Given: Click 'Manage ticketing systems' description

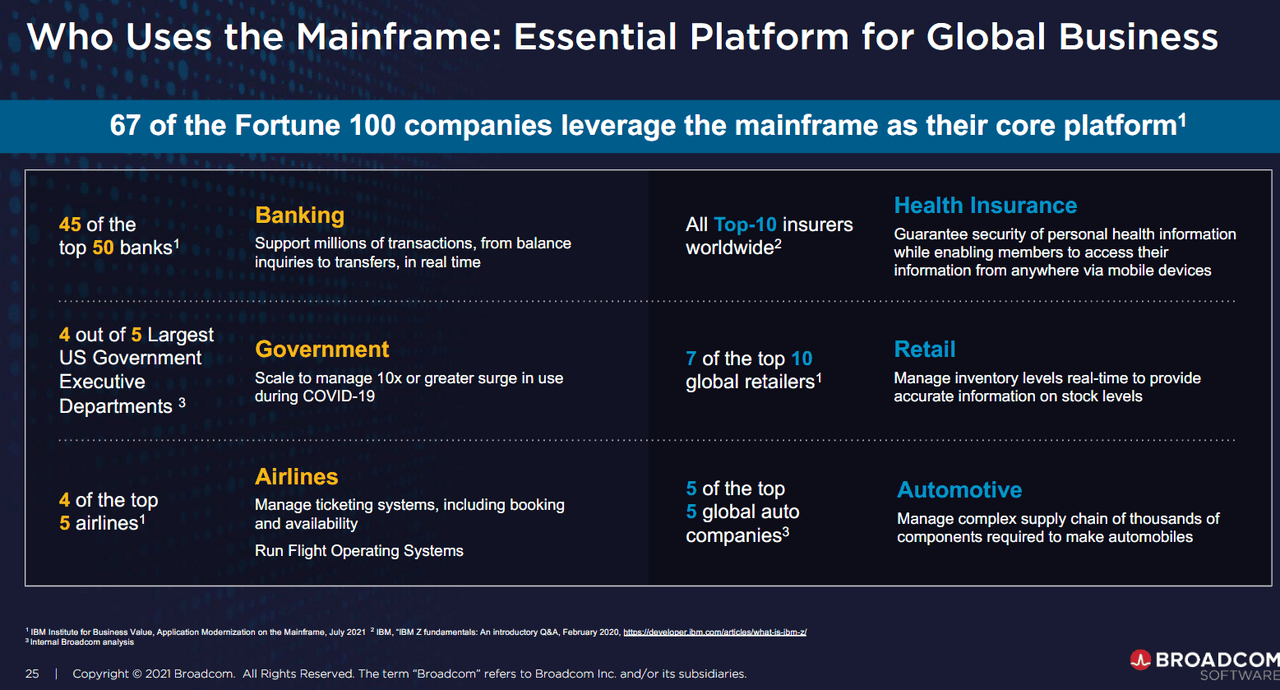Looking at the screenshot, I should point(410,514).
